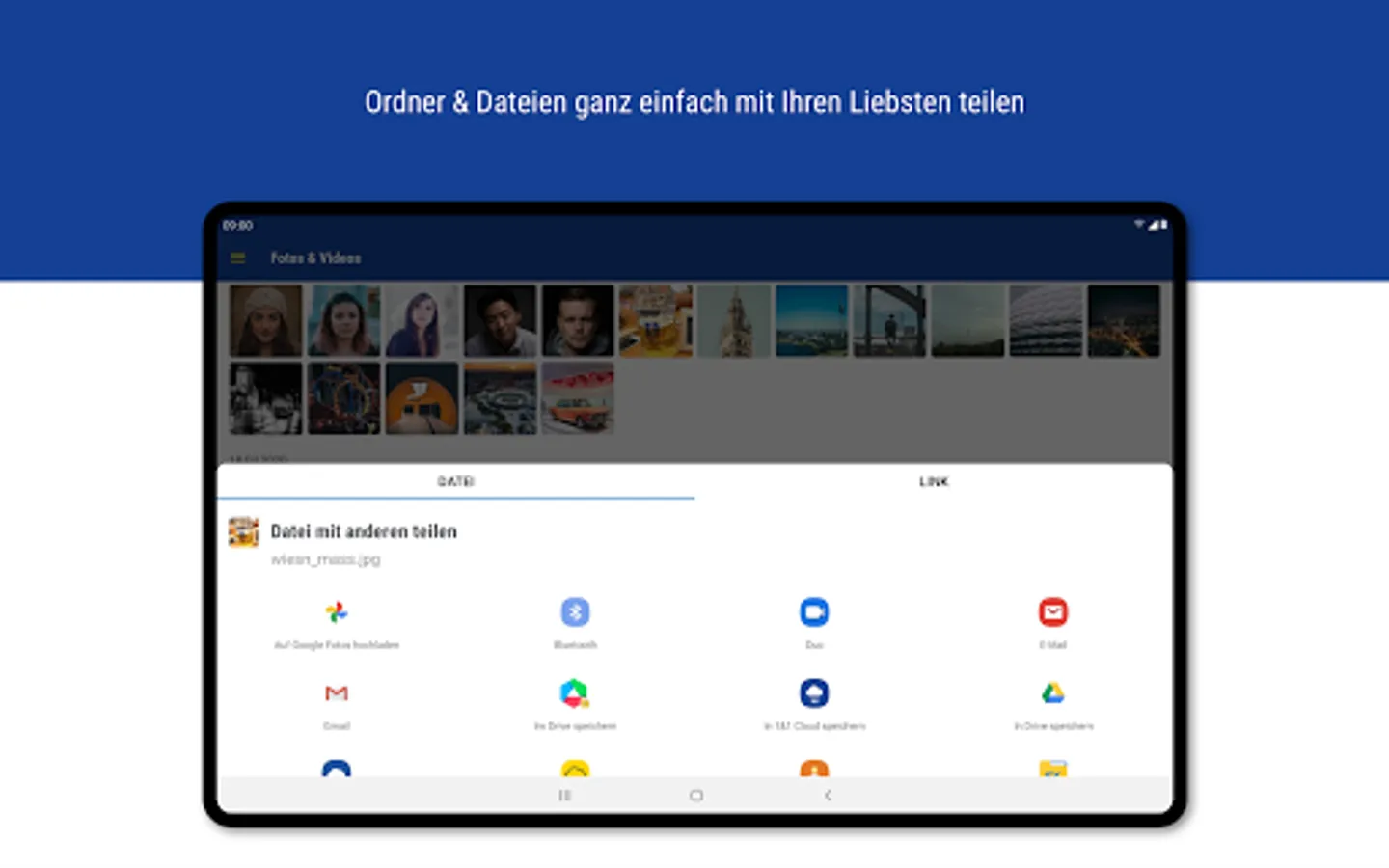Open photo of woman with long dark hair
Image resolution: width=1389 pixels, height=868 pixels.
click(x=422, y=320)
